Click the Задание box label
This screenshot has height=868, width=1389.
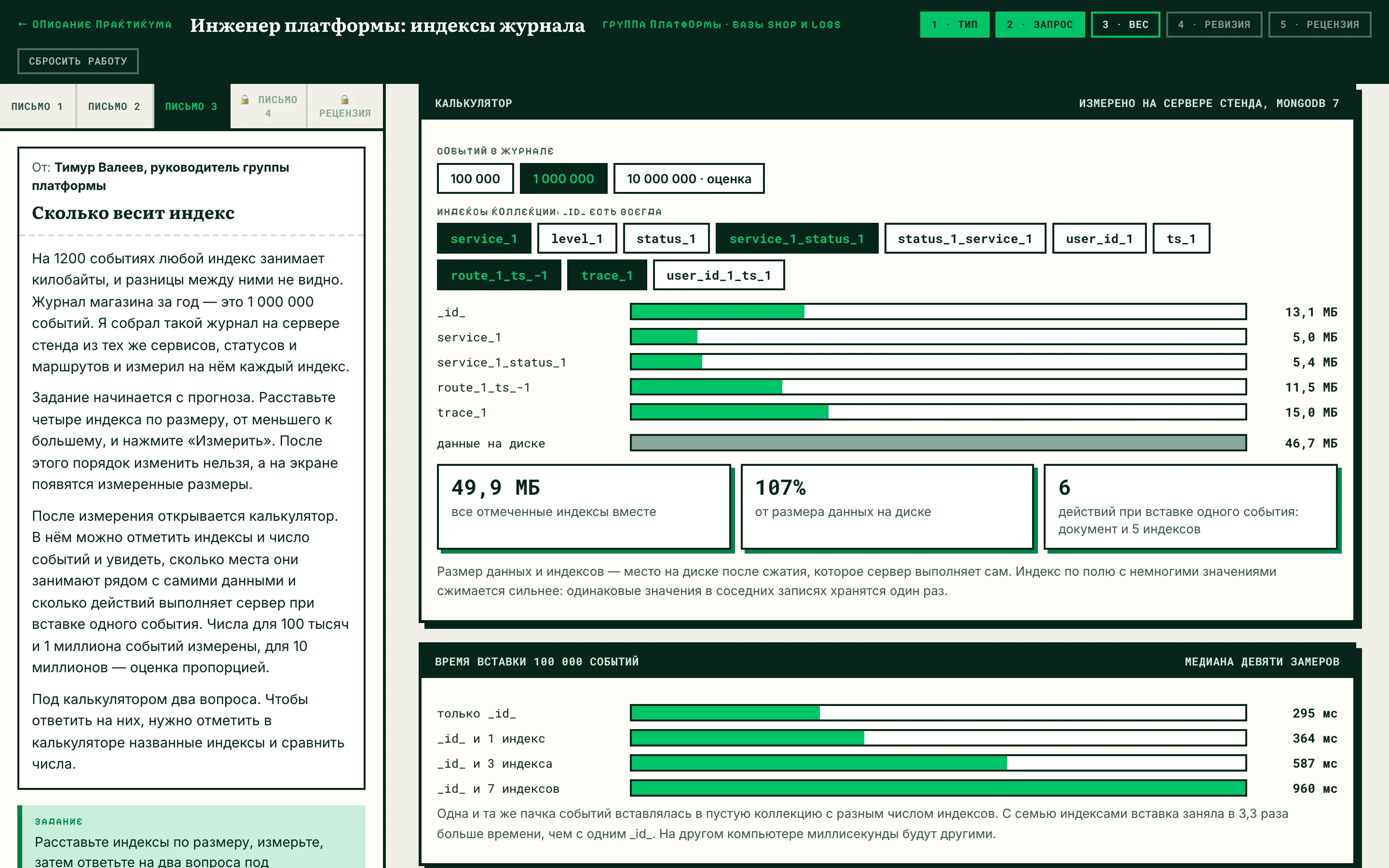[x=58, y=822]
